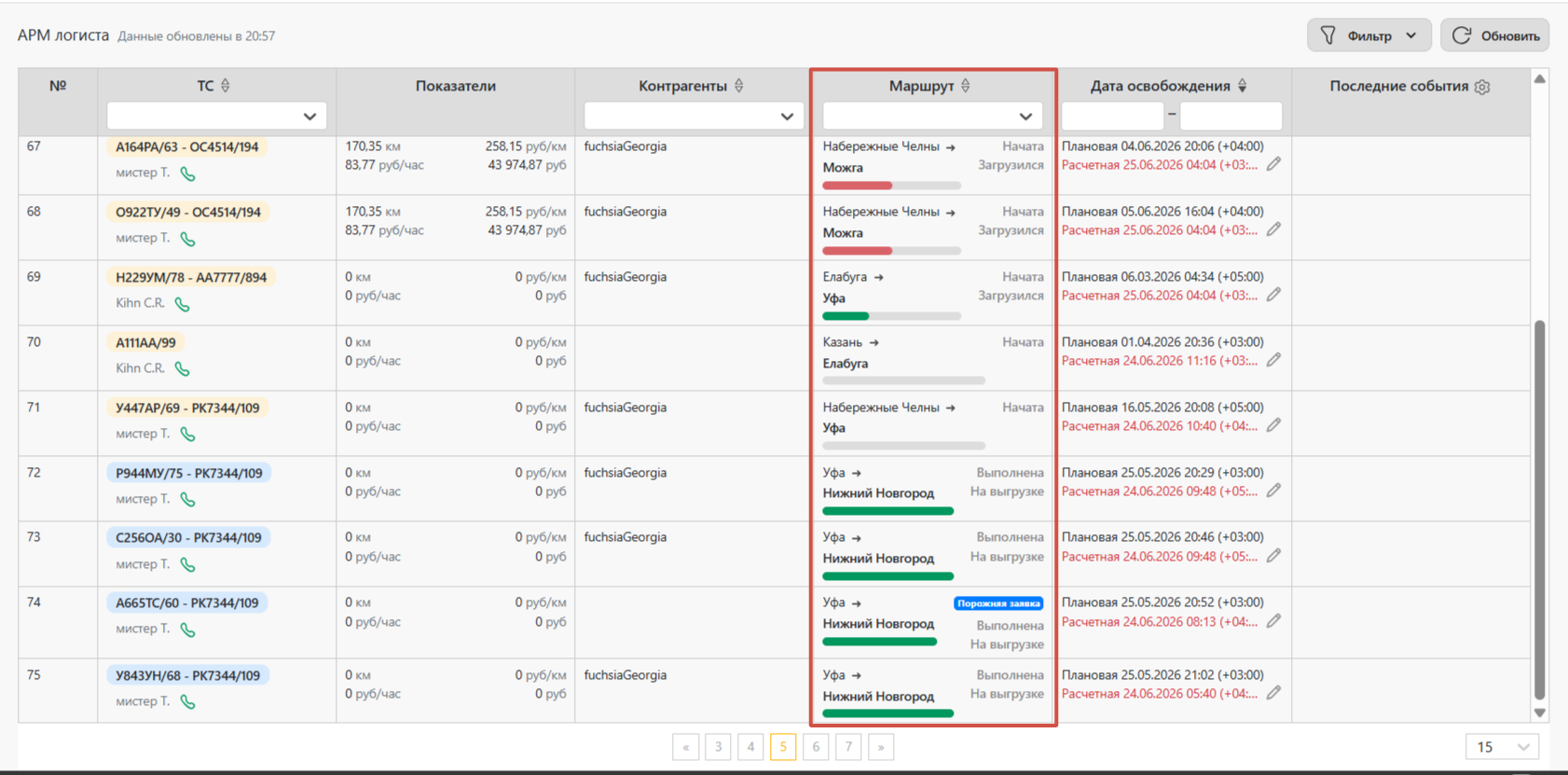Screen dimensions: 1568x775
Task: Edit pencil for planned 16.05.2026 20:08 row
Action: (1273, 425)
